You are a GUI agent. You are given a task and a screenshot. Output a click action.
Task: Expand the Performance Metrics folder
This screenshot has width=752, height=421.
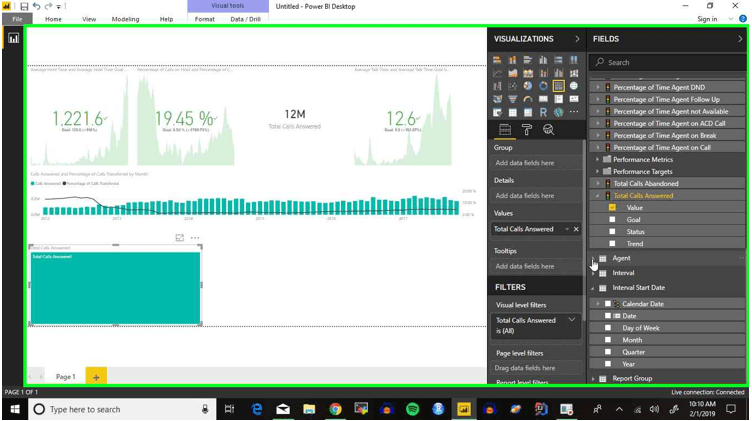(598, 159)
